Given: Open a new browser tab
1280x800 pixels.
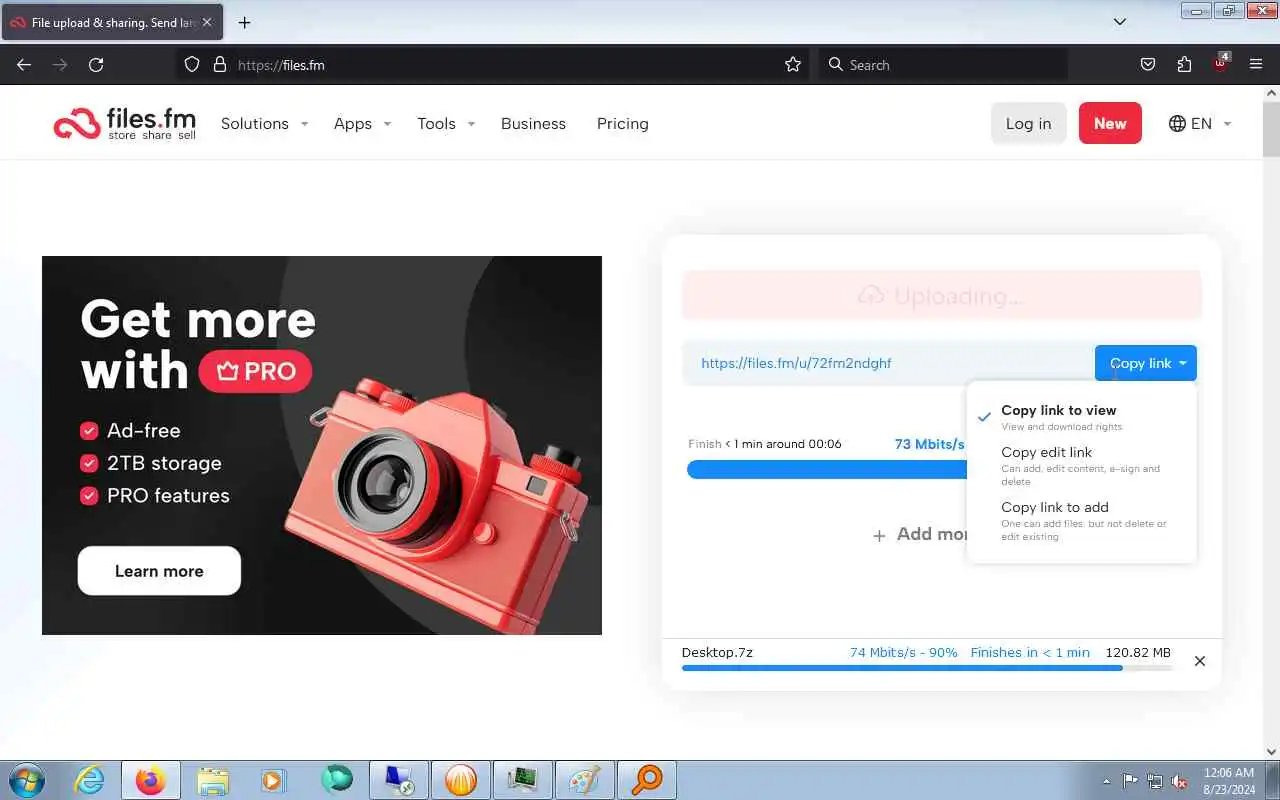Looking at the screenshot, I should pos(244,22).
